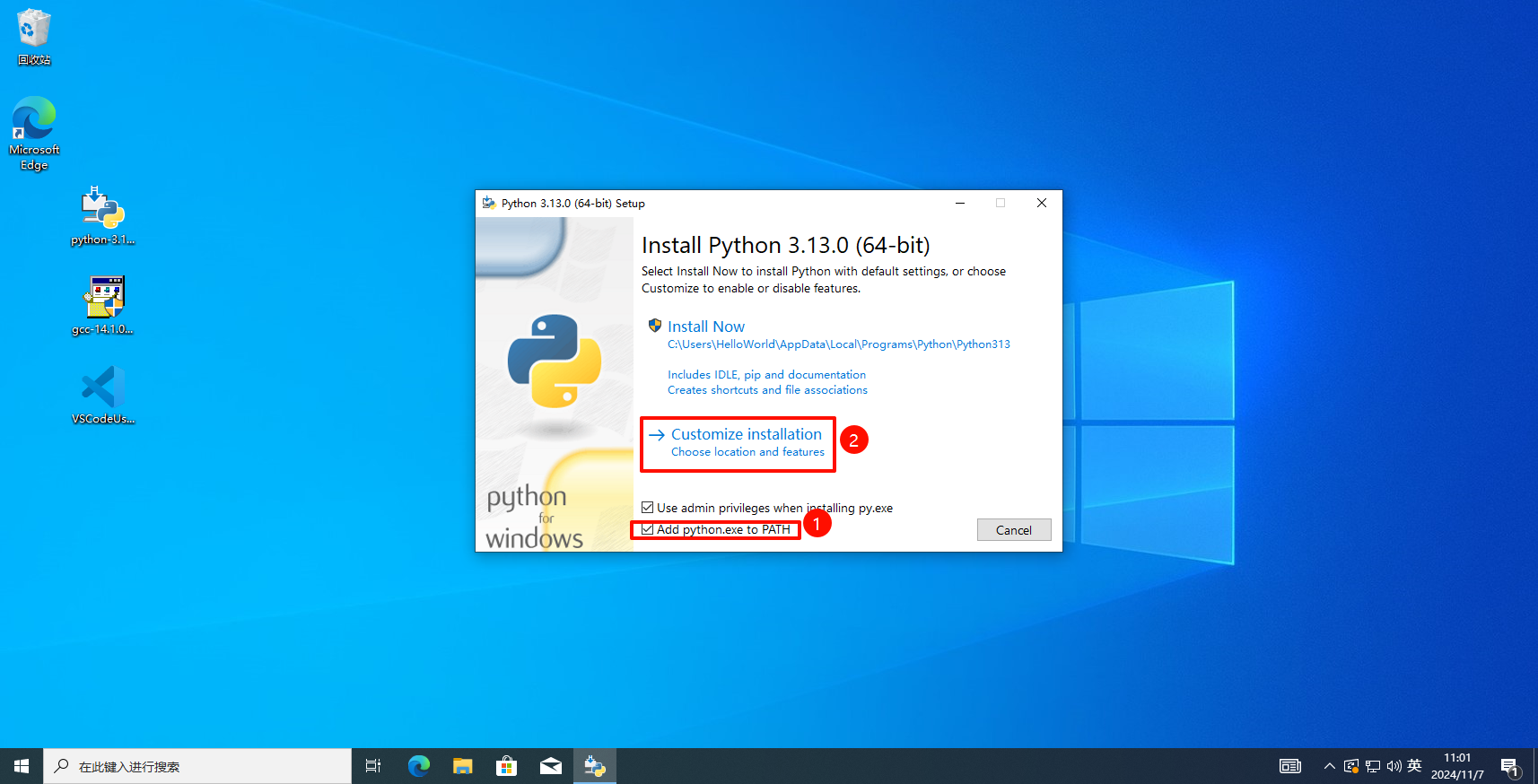Screen dimensions: 1538x784
Task: Choose Customize installation
Action: pos(746,435)
